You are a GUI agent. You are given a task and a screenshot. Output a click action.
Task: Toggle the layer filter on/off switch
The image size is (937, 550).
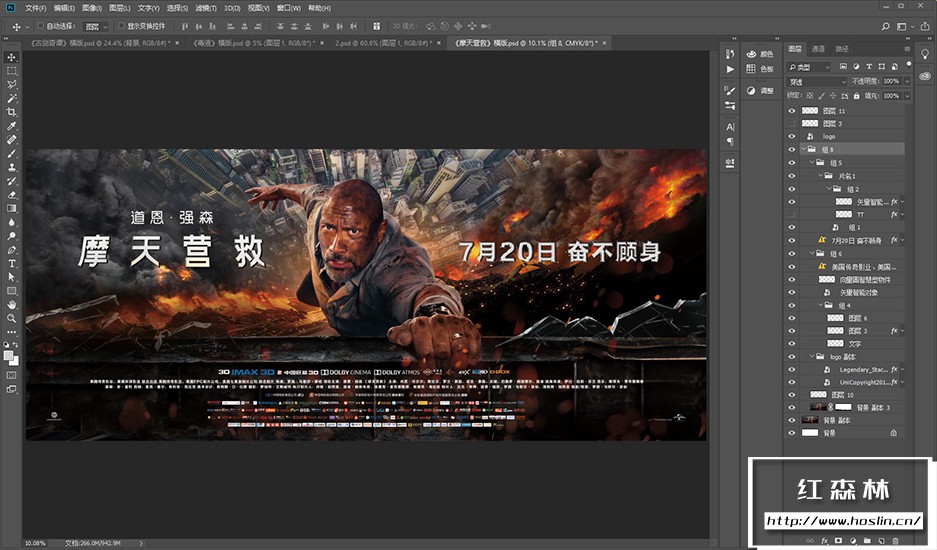pos(909,64)
